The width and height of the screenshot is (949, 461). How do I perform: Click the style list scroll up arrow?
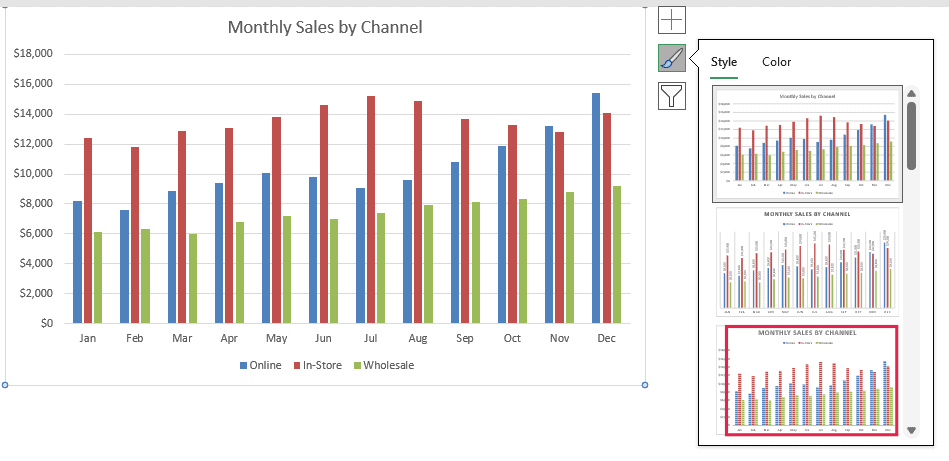911,94
